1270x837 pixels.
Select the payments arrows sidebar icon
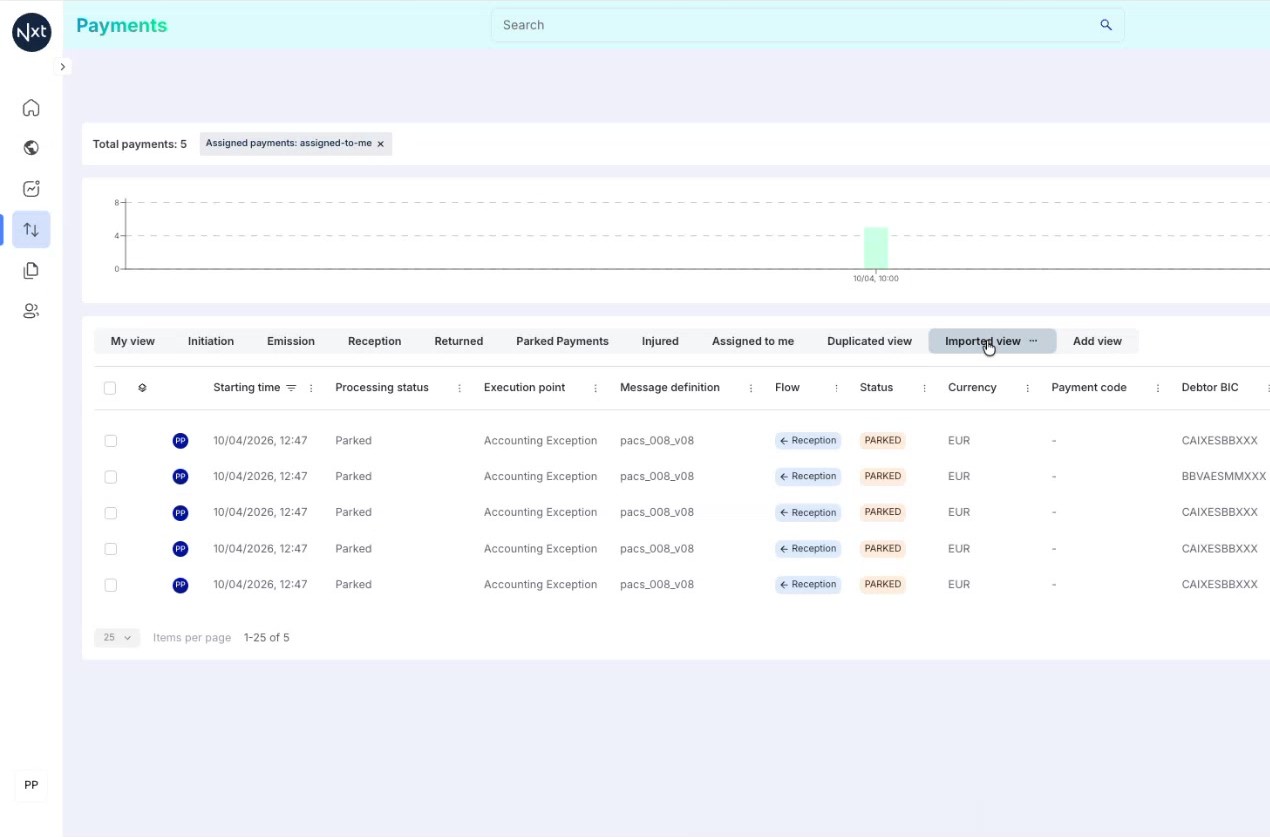pos(31,230)
